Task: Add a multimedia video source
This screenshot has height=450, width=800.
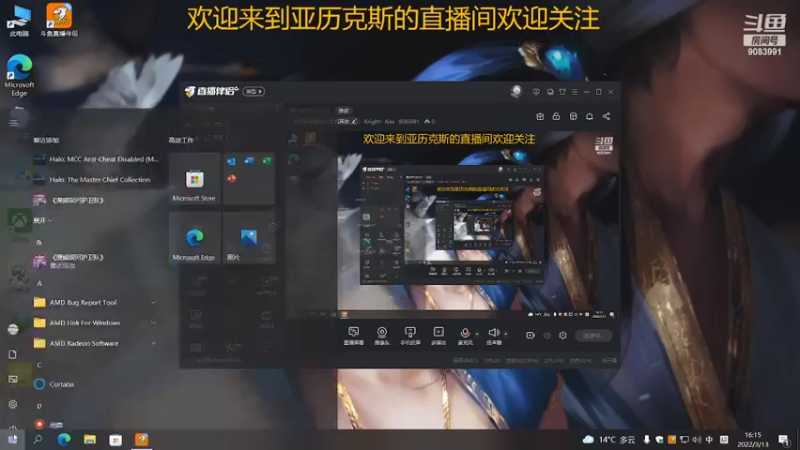Action: 438,335
